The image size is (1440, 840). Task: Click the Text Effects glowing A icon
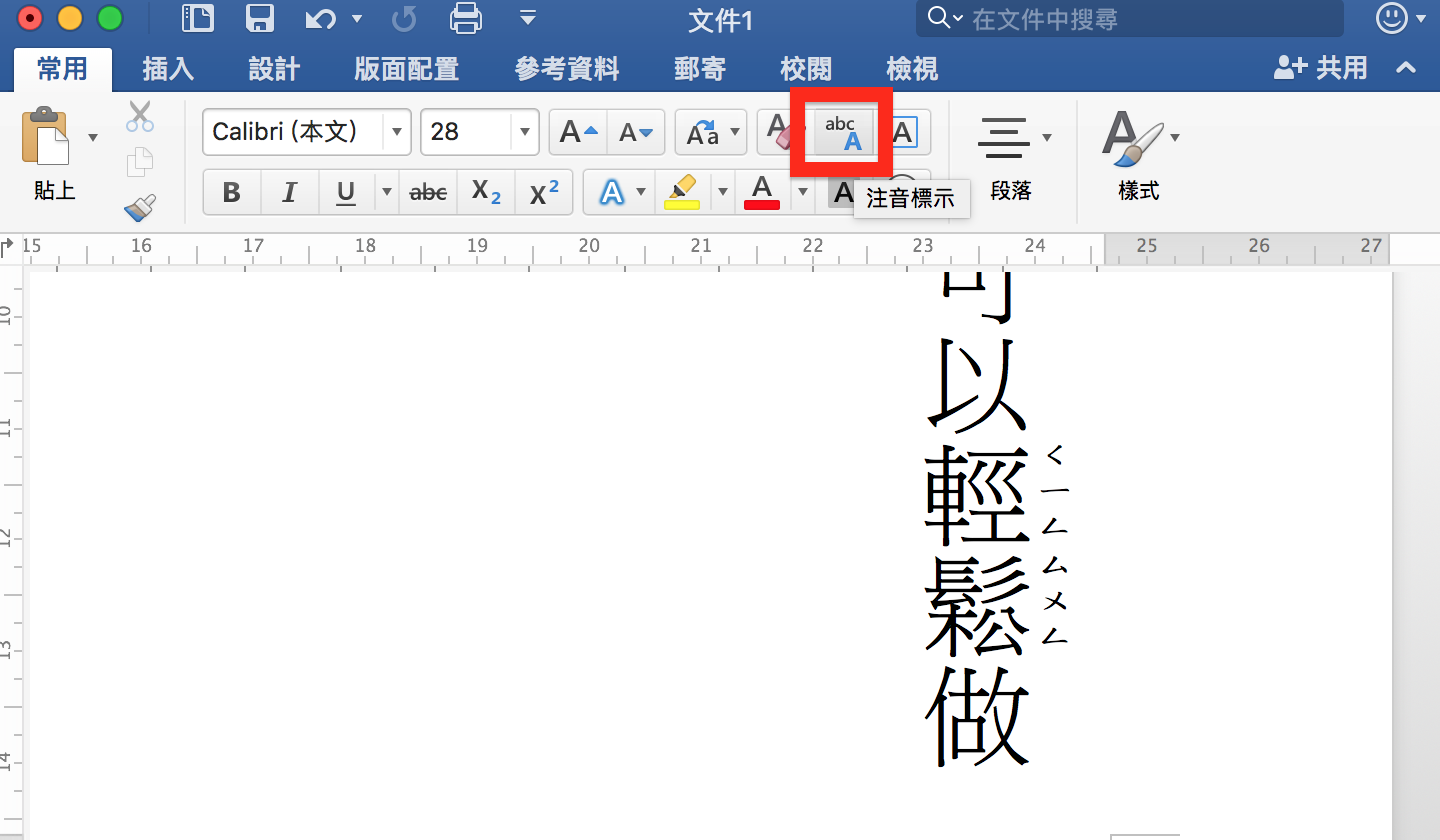tap(611, 191)
